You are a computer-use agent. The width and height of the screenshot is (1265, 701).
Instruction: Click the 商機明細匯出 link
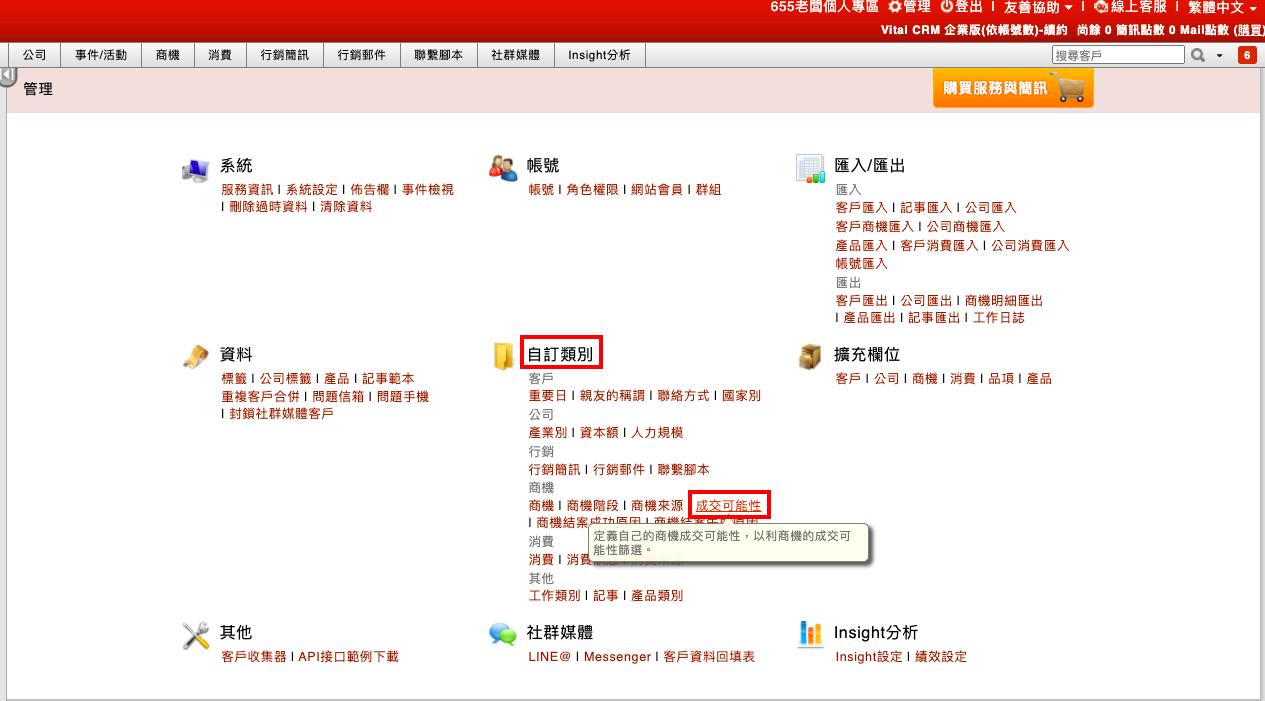pos(1004,300)
